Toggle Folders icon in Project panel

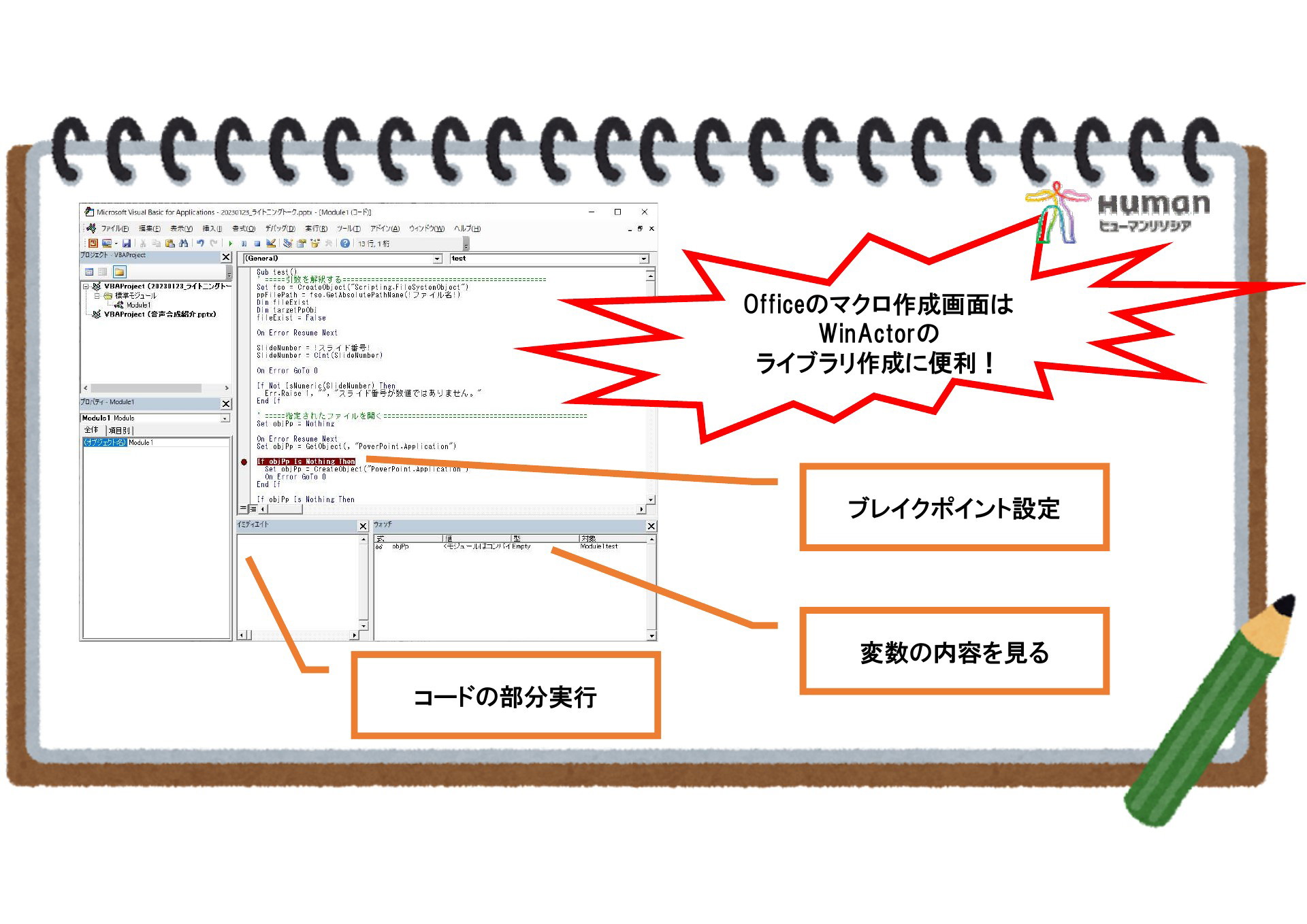(119, 271)
